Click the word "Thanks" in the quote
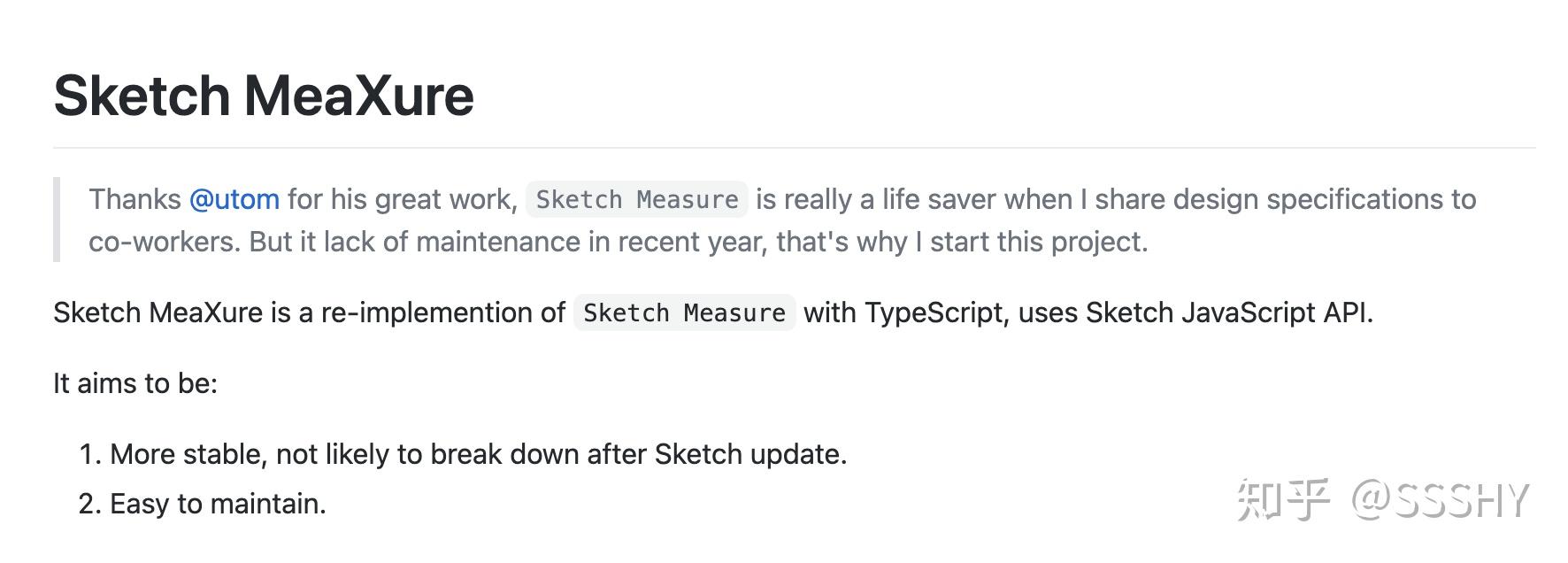1568x563 pixels. [135, 199]
